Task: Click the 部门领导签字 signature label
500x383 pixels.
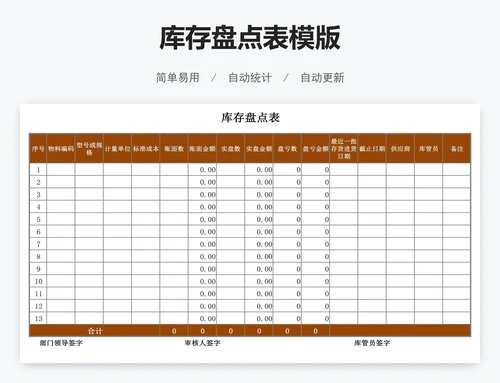Action: (61, 343)
